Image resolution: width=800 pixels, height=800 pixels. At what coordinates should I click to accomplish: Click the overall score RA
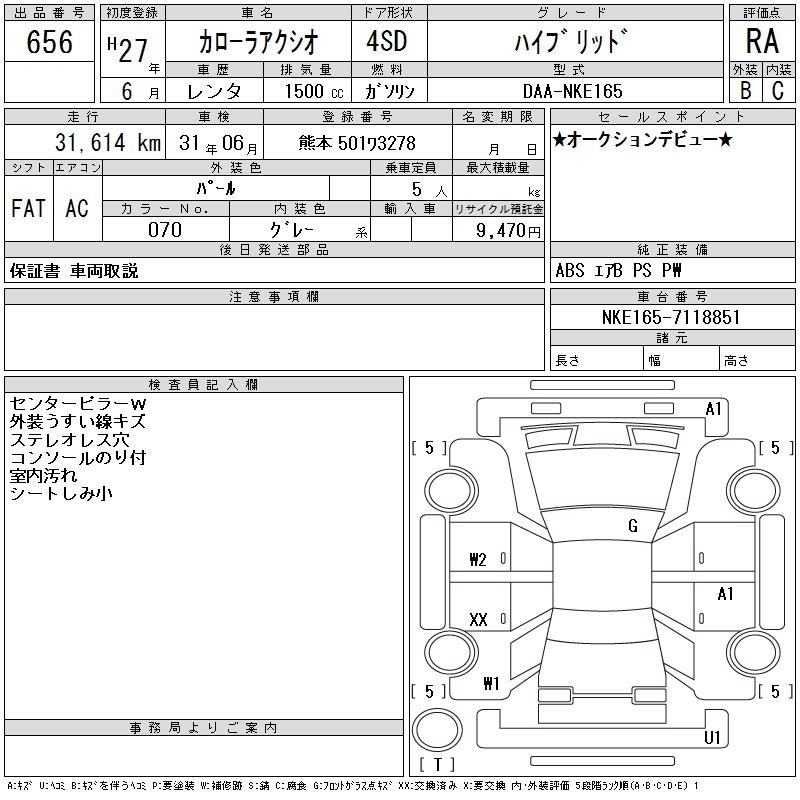pyautogui.click(x=762, y=41)
